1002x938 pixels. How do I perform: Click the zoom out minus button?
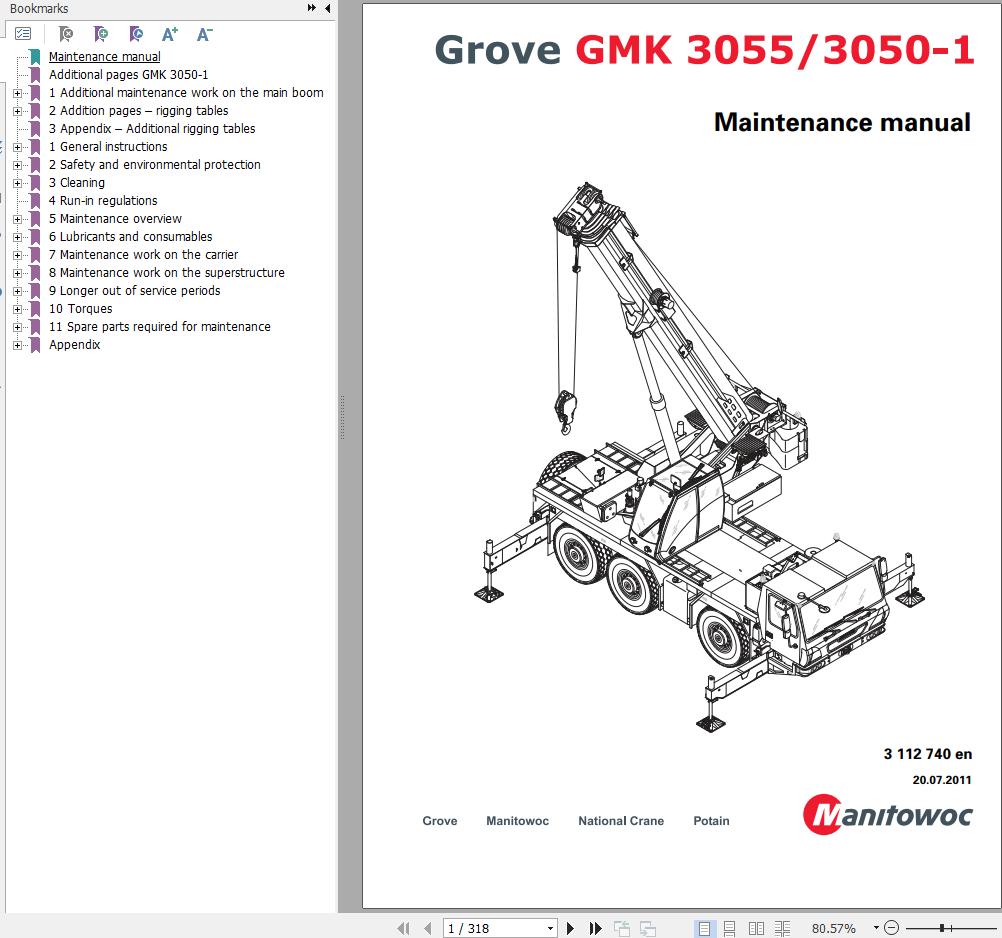coord(892,928)
